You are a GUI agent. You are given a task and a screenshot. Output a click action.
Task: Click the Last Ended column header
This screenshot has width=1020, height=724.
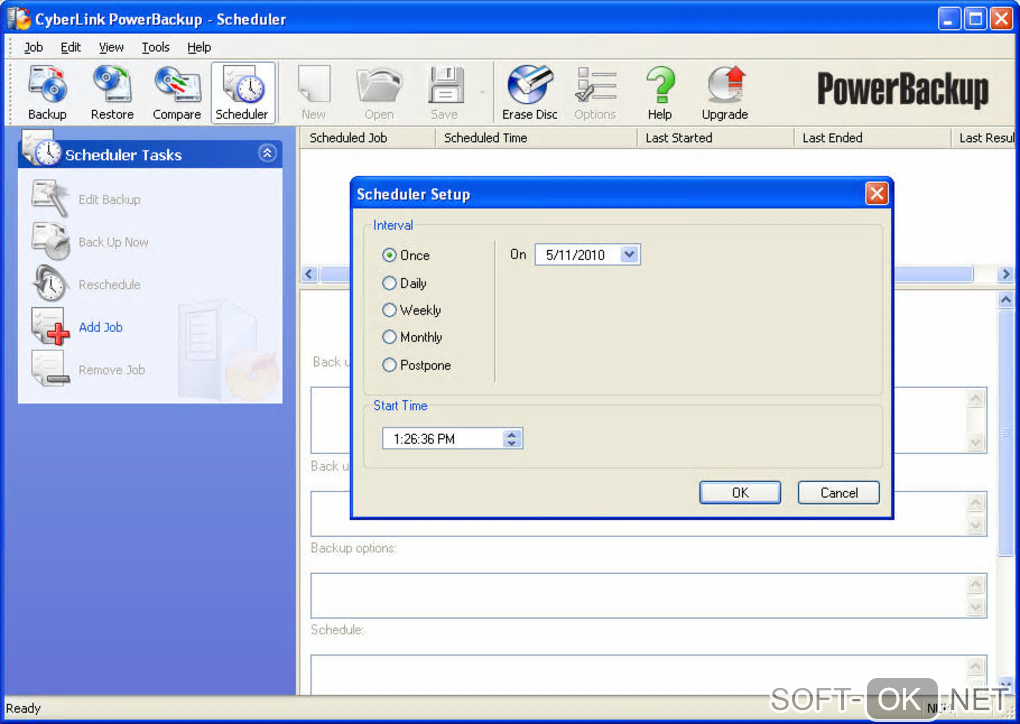coord(872,138)
